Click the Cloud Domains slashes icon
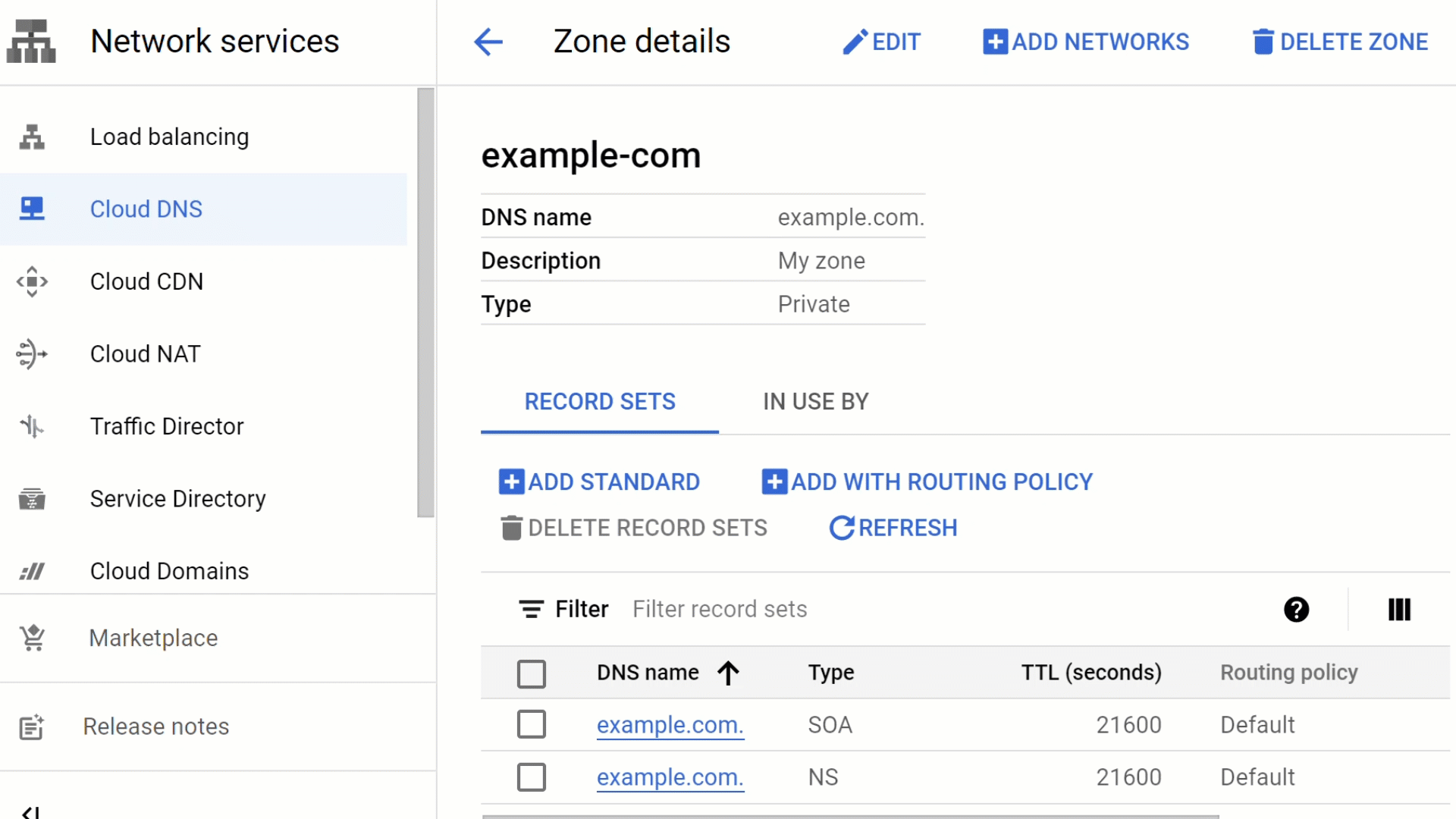The height and width of the screenshot is (819, 1456). pos(32,571)
